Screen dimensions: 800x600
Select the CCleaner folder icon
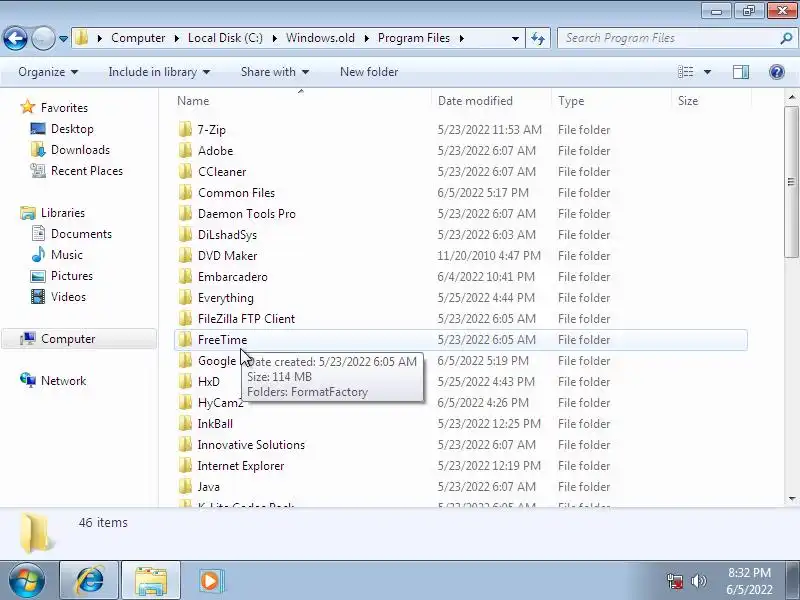185,171
